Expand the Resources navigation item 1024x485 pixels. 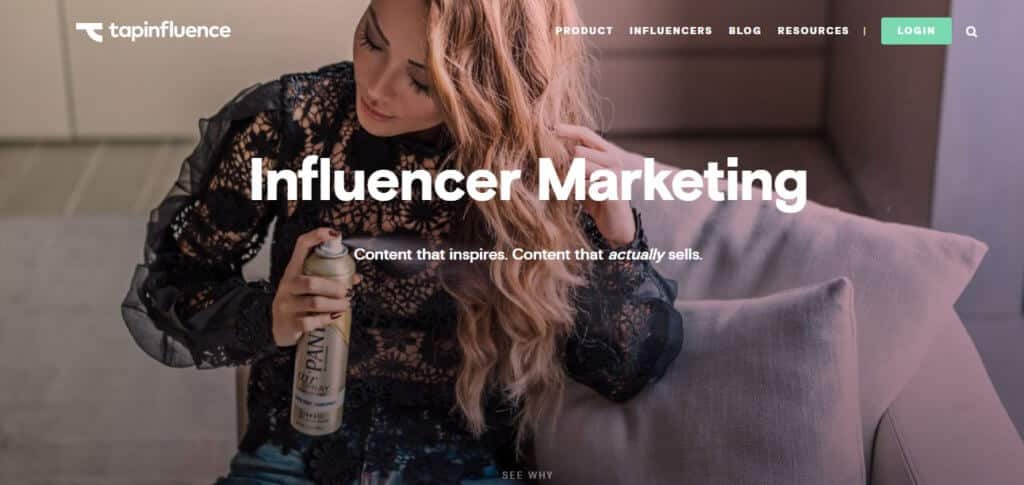[813, 31]
